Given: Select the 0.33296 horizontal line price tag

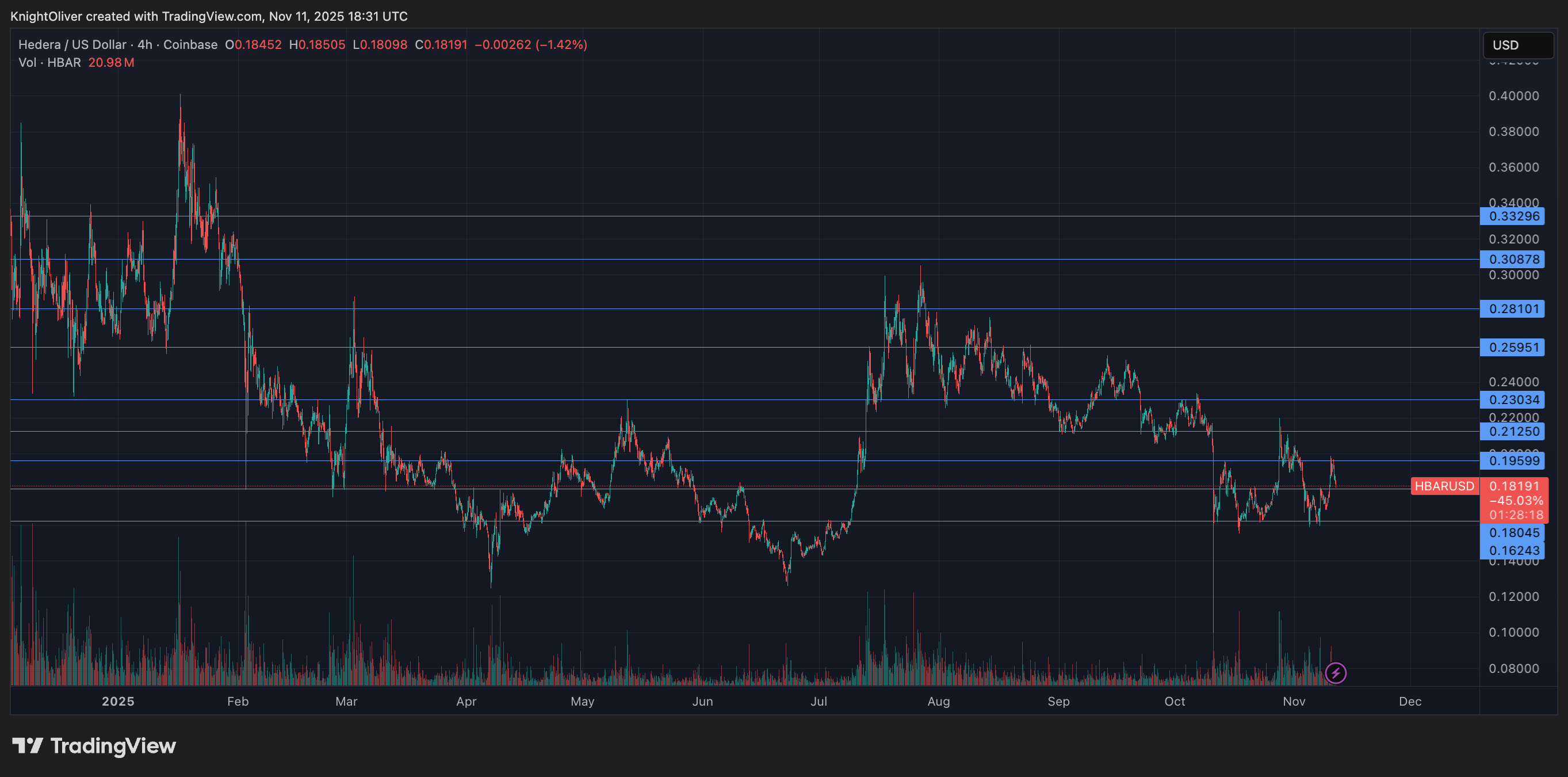Looking at the screenshot, I should click(x=1513, y=216).
